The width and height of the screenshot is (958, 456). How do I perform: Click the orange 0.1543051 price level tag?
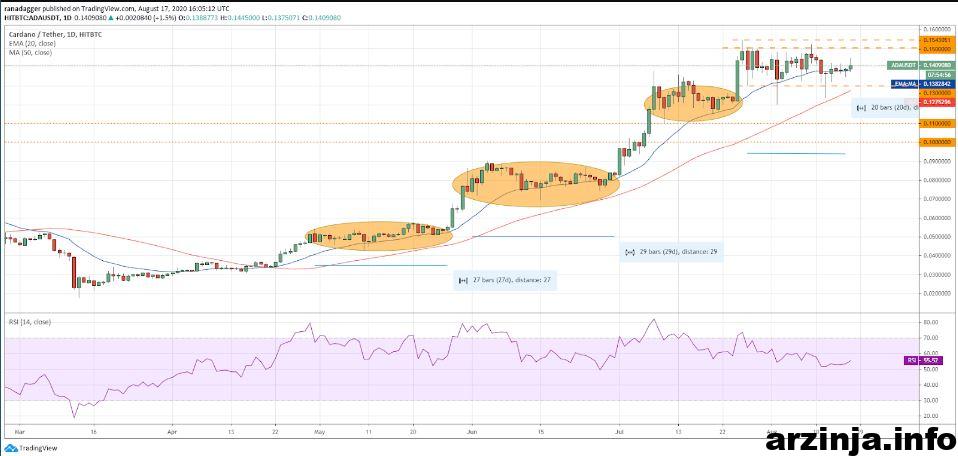coord(936,39)
